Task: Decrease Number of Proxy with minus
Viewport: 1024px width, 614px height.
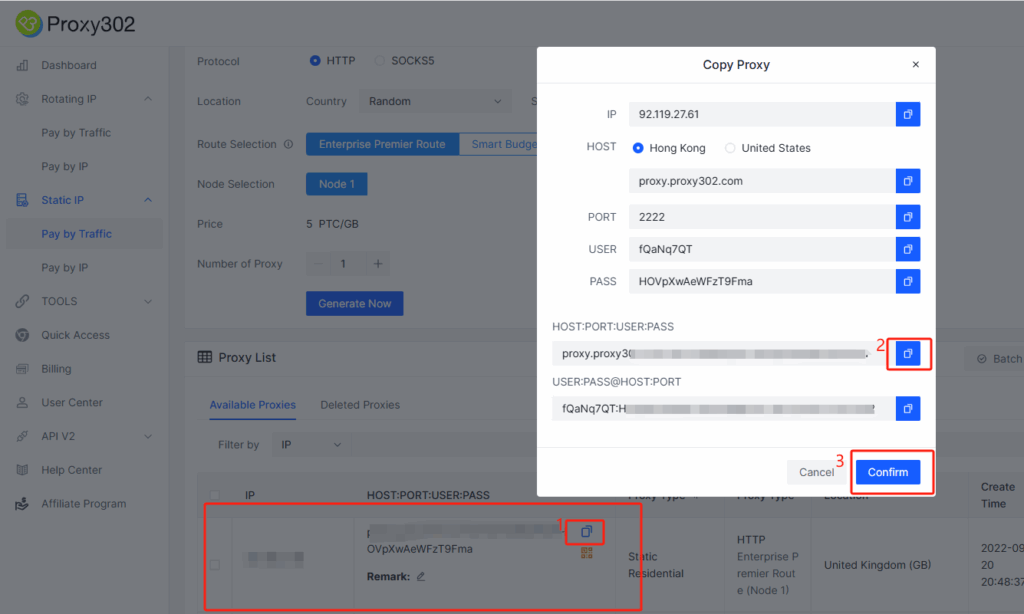Action: click(318, 264)
